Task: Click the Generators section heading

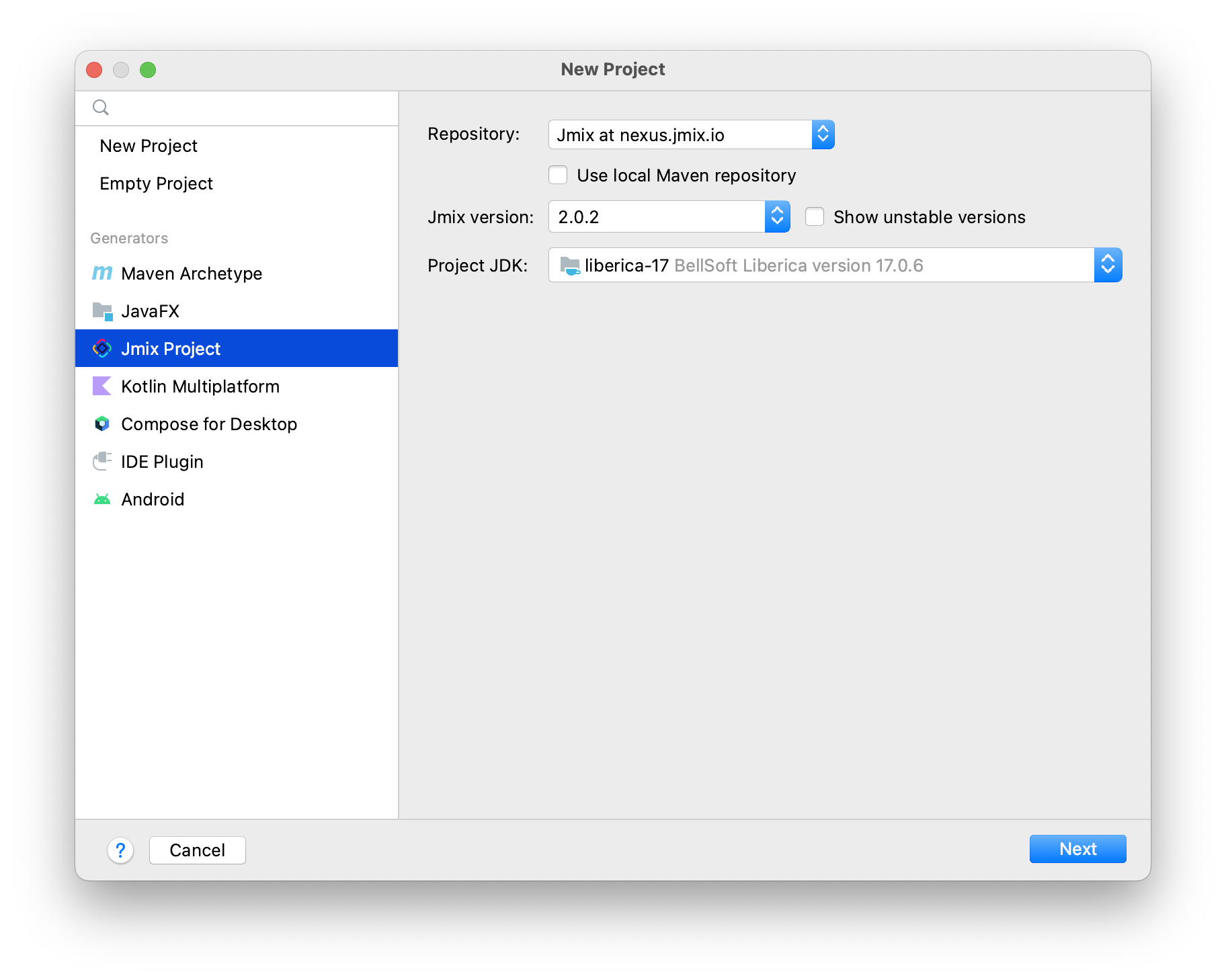Action: coord(129,238)
